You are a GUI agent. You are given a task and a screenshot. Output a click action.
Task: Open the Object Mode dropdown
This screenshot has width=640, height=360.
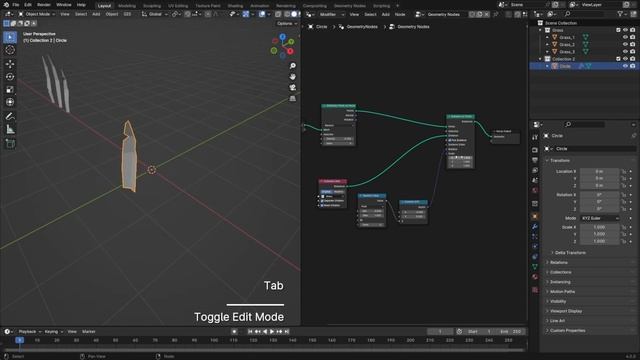[36, 14]
